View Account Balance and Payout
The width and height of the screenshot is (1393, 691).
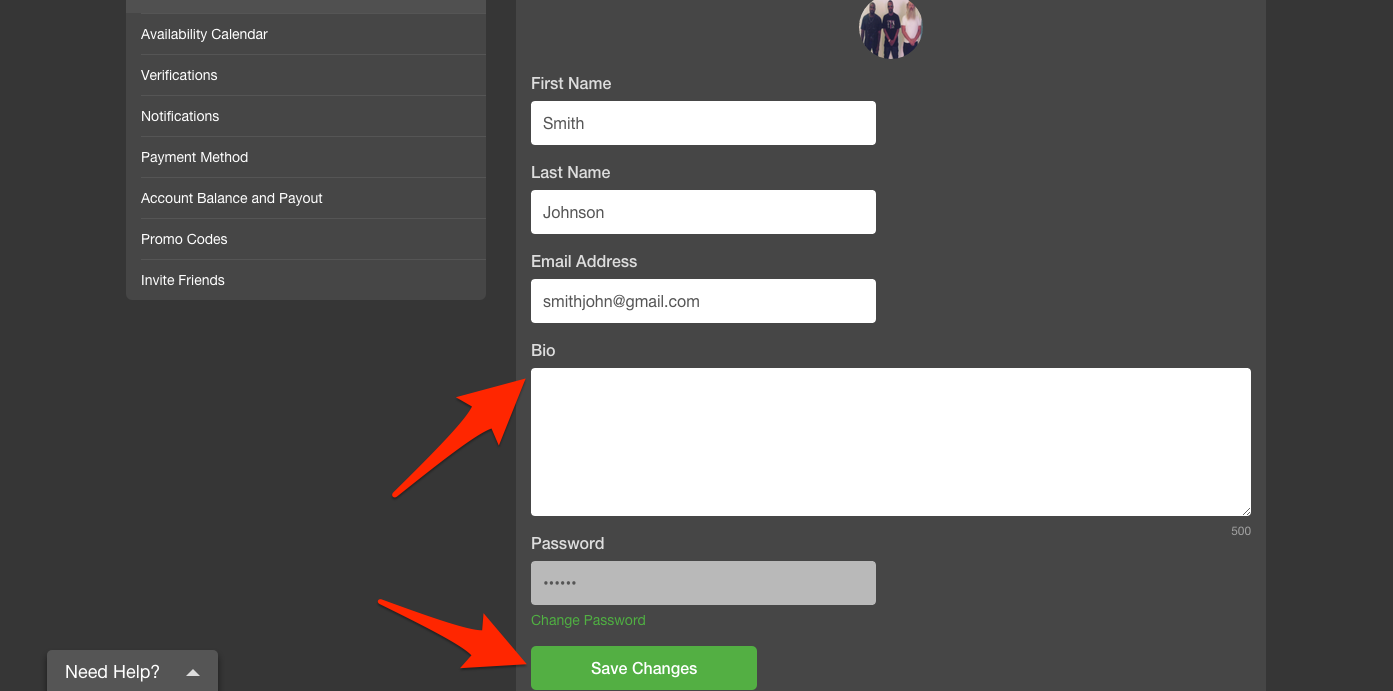coord(305,198)
